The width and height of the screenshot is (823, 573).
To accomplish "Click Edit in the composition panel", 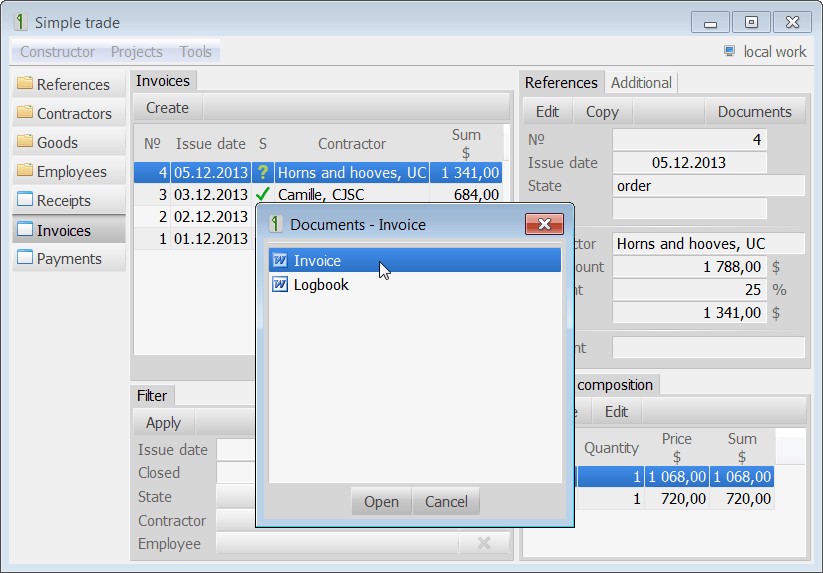I will (616, 411).
